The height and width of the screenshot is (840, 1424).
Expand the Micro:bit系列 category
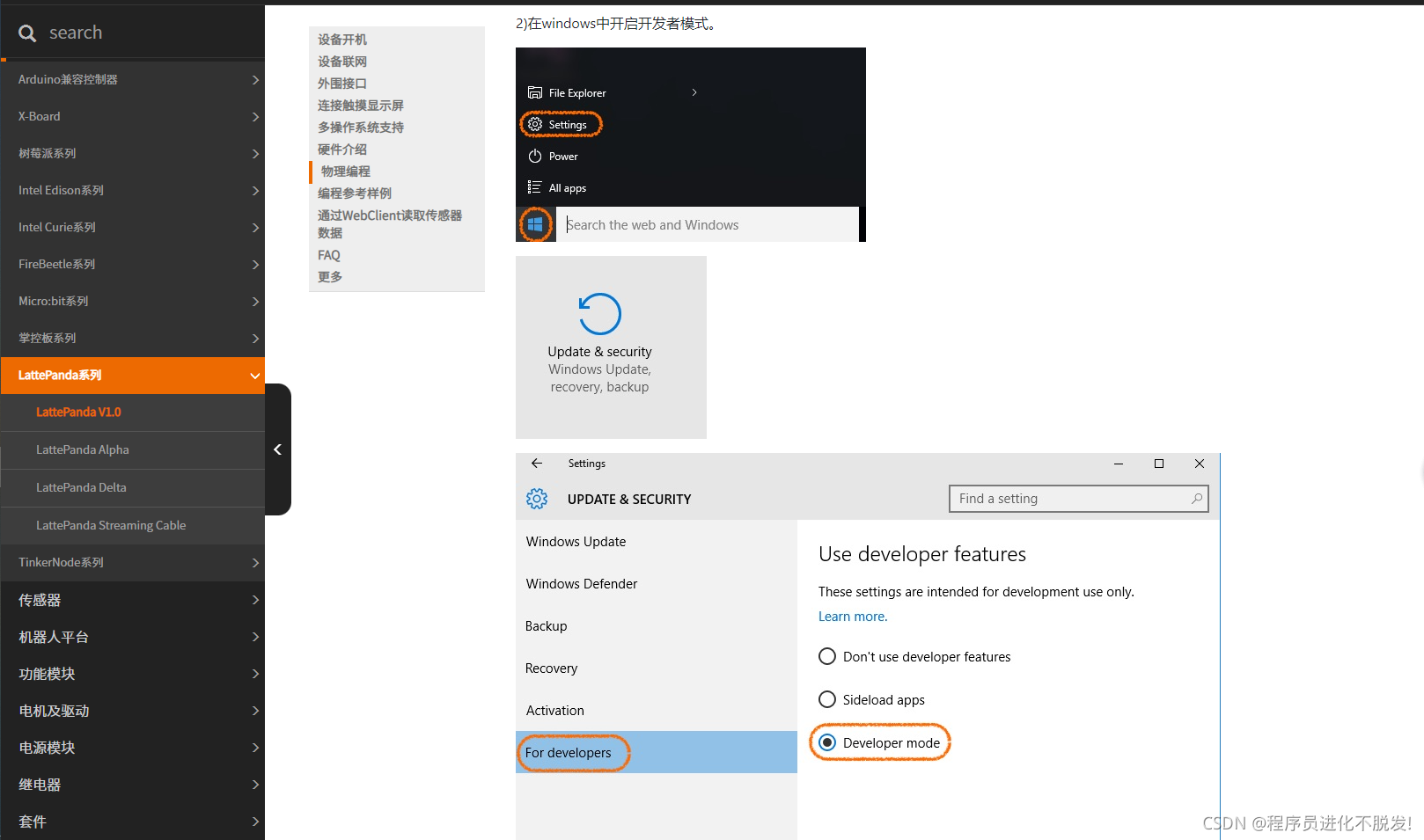pos(132,301)
